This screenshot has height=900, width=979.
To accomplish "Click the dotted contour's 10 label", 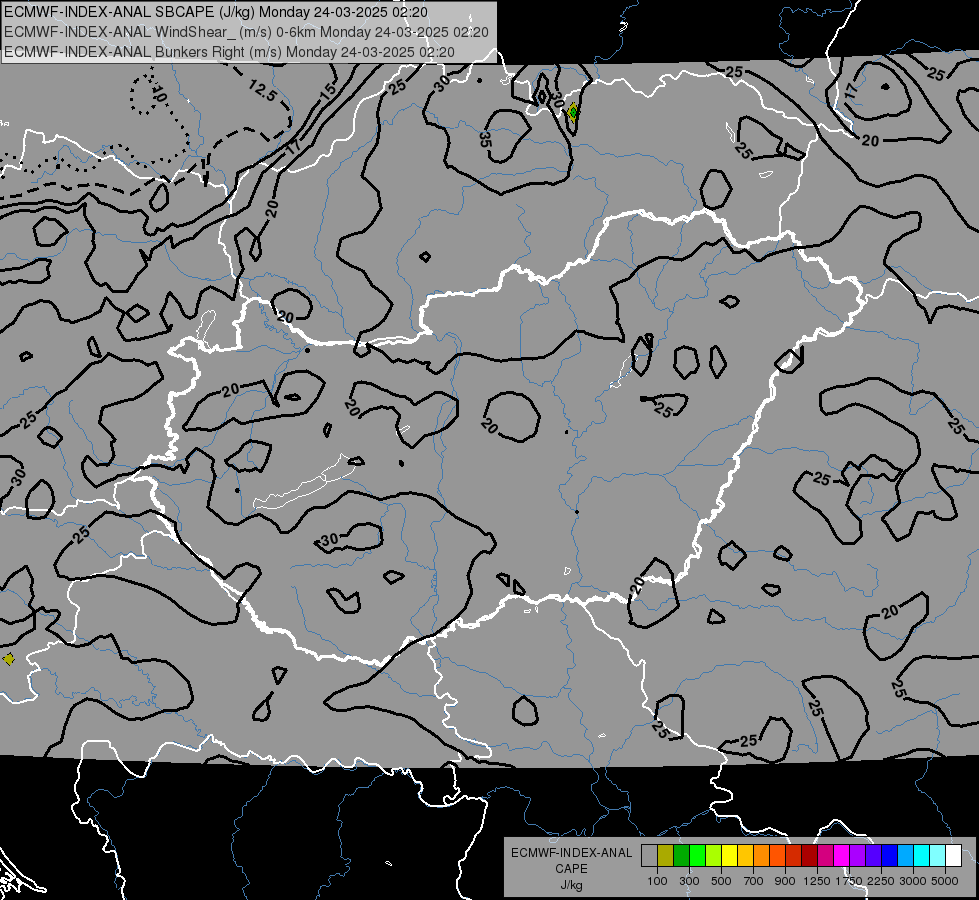I will pyautogui.click(x=159, y=94).
